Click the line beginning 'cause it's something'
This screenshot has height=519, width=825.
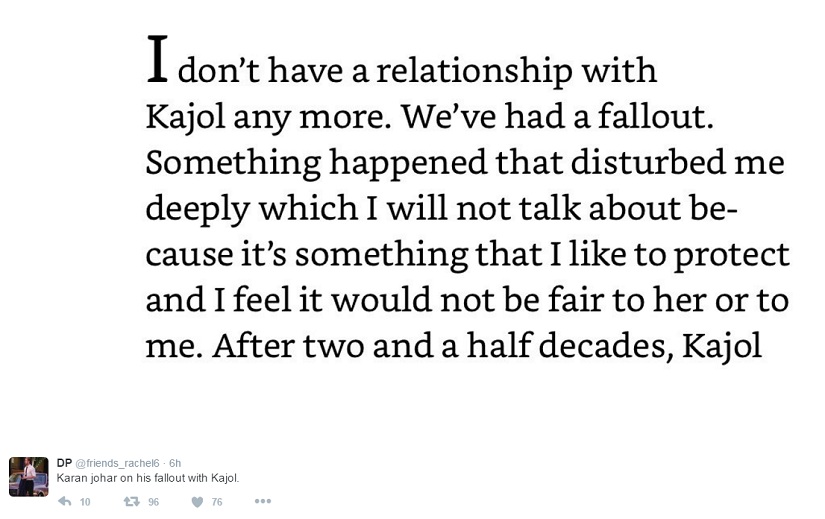coord(467,254)
